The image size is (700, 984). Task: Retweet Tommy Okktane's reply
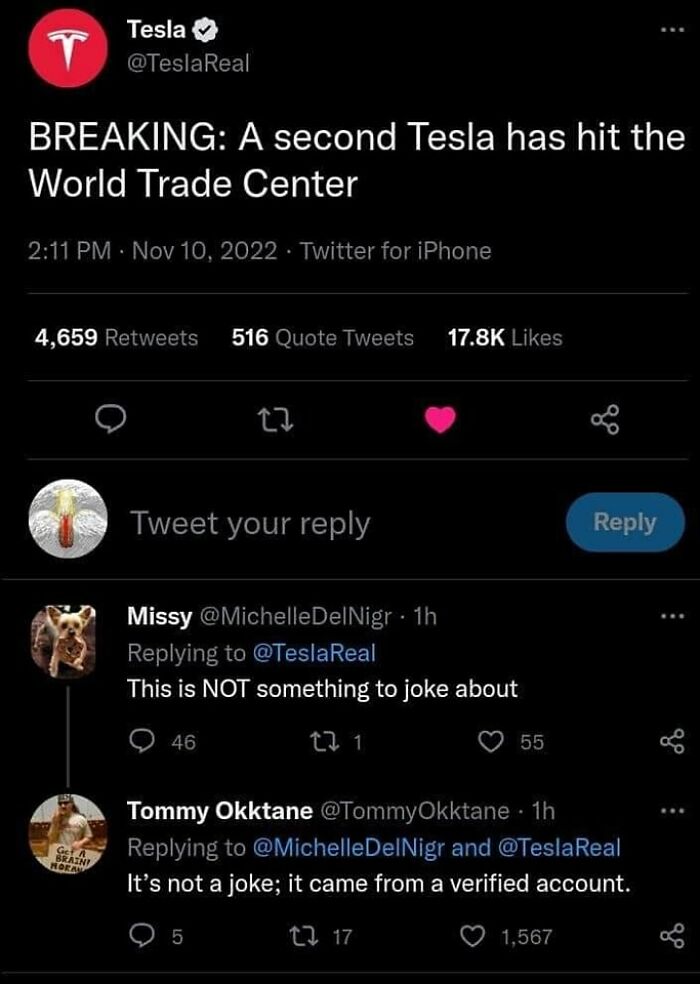pos(304,937)
